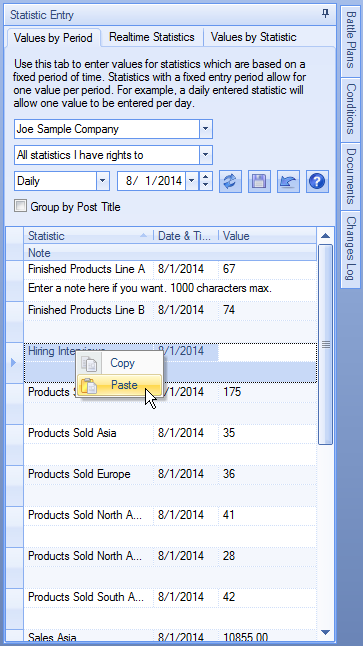
Task: Click the date field showing 8/ 1/2014
Action: (152, 181)
